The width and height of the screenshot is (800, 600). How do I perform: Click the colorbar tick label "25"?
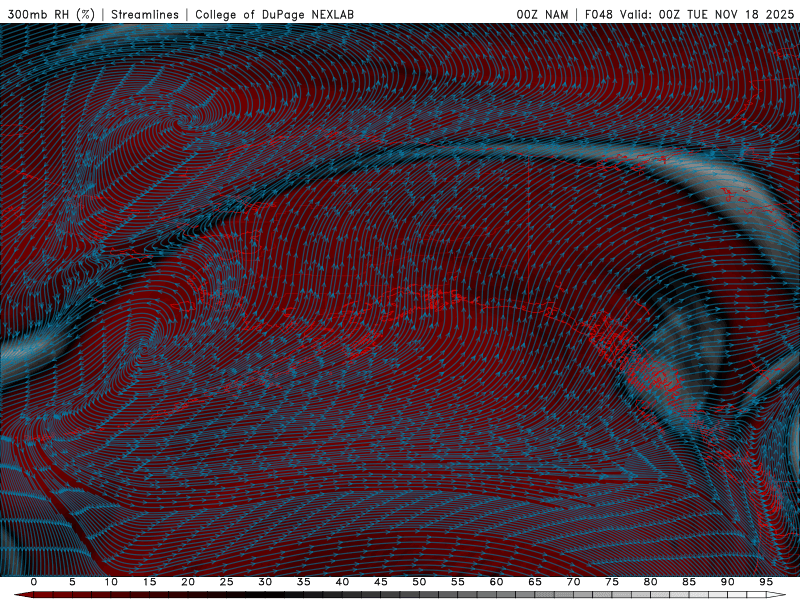coord(227,582)
